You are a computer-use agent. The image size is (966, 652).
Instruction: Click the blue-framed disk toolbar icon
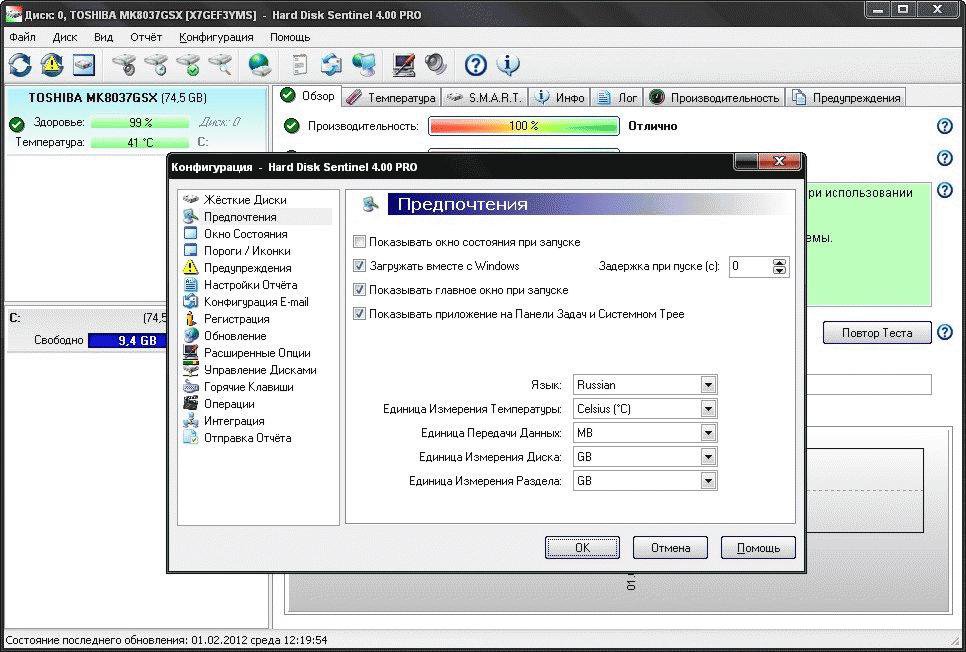[x=84, y=65]
